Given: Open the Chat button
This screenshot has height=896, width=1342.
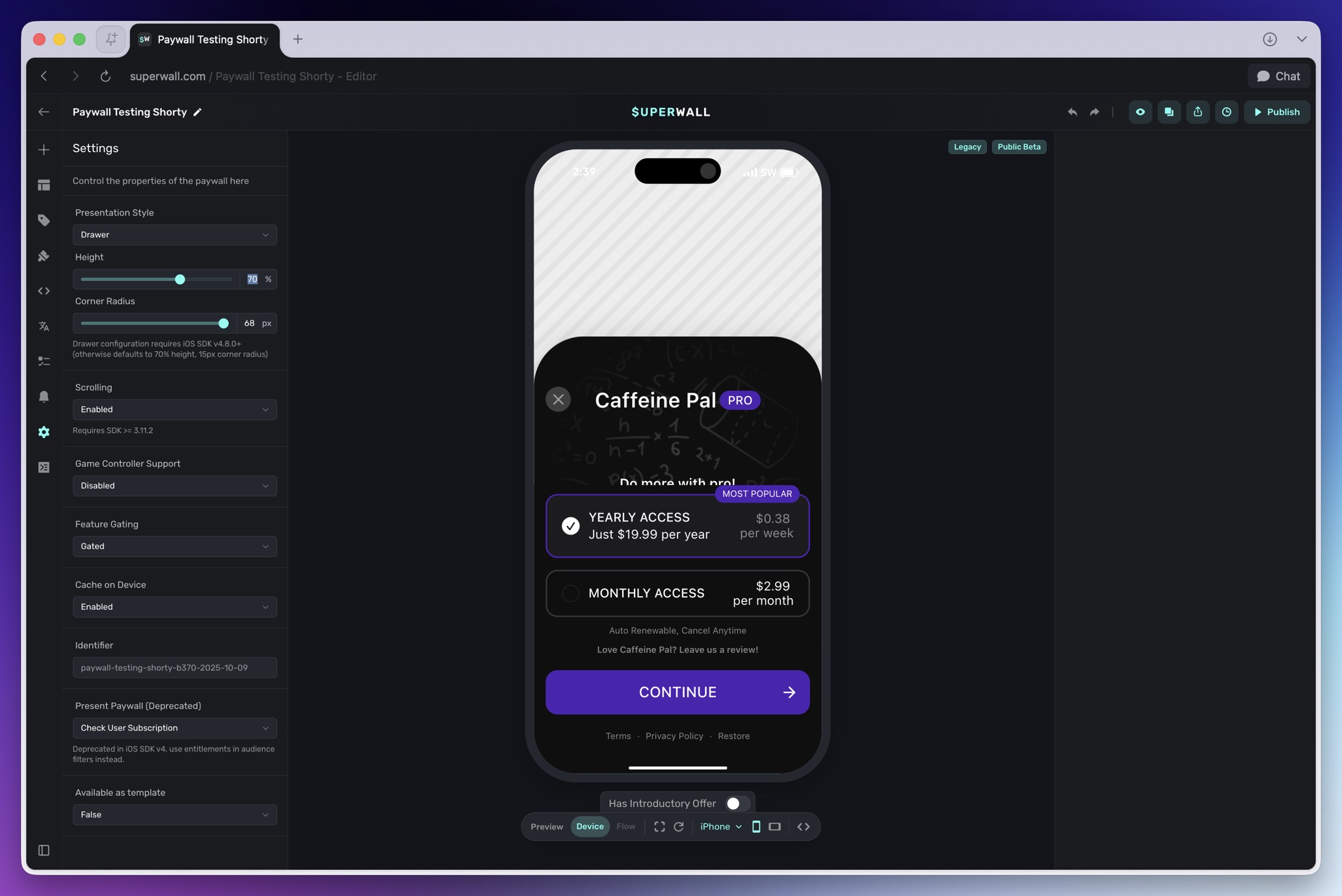Looking at the screenshot, I should coord(1278,76).
